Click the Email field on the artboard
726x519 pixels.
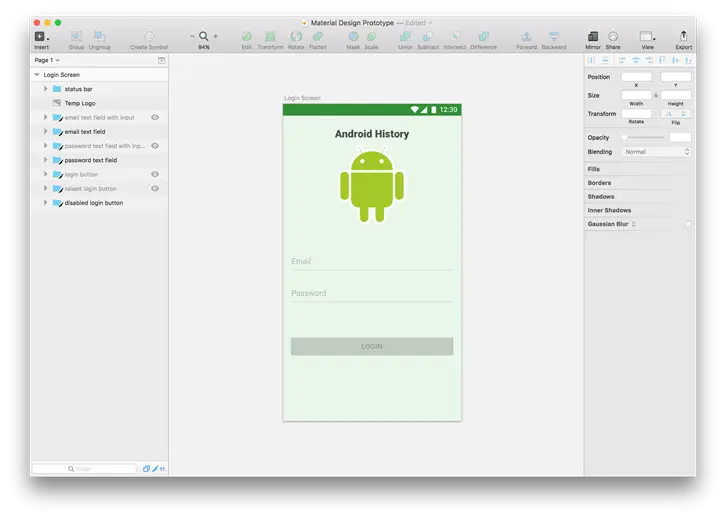point(371,262)
